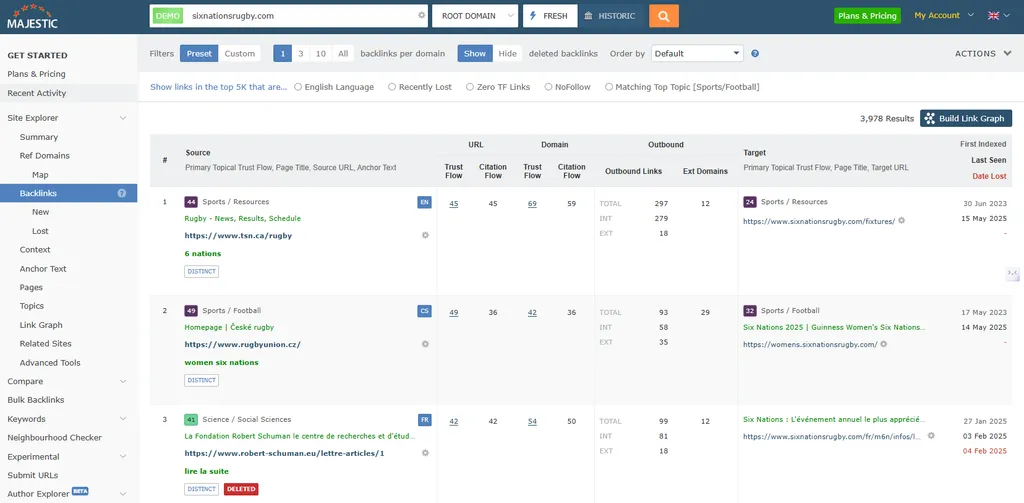Screen dimensions: 1024x503
Task: Click the help question icon beside Order by
Action: (x=755, y=54)
